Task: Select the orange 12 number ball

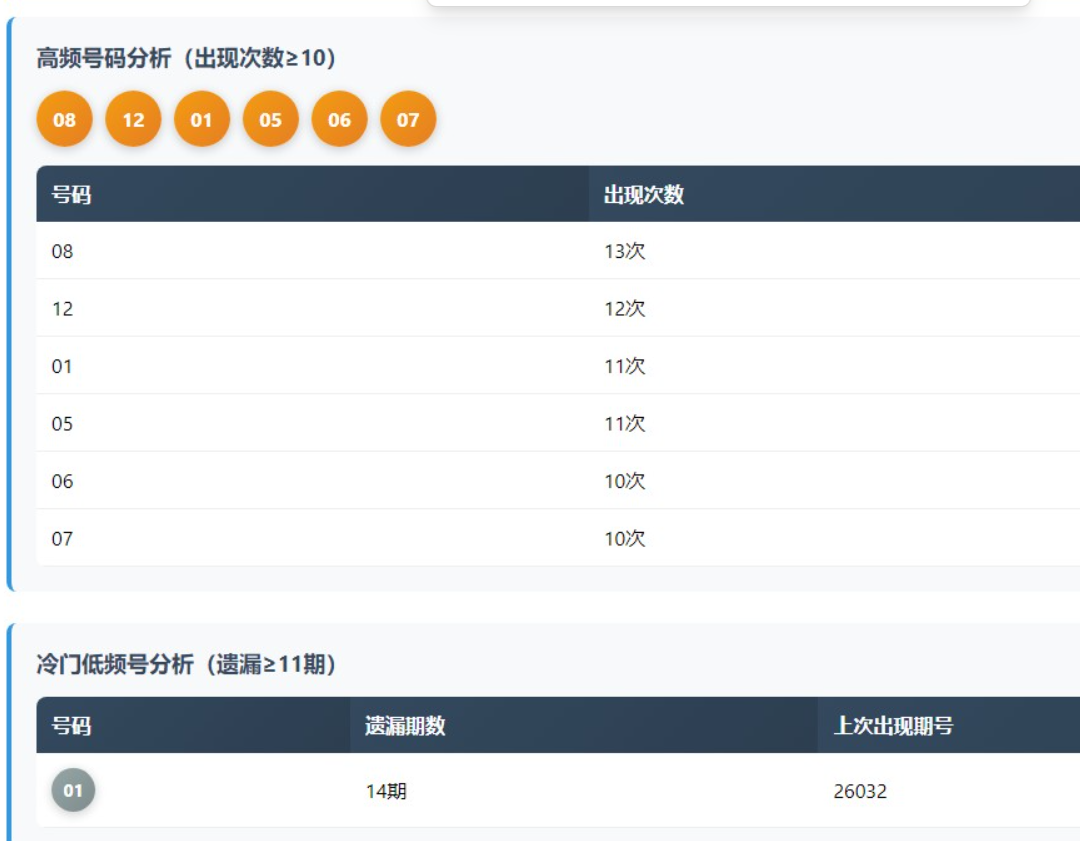Action: tap(133, 120)
